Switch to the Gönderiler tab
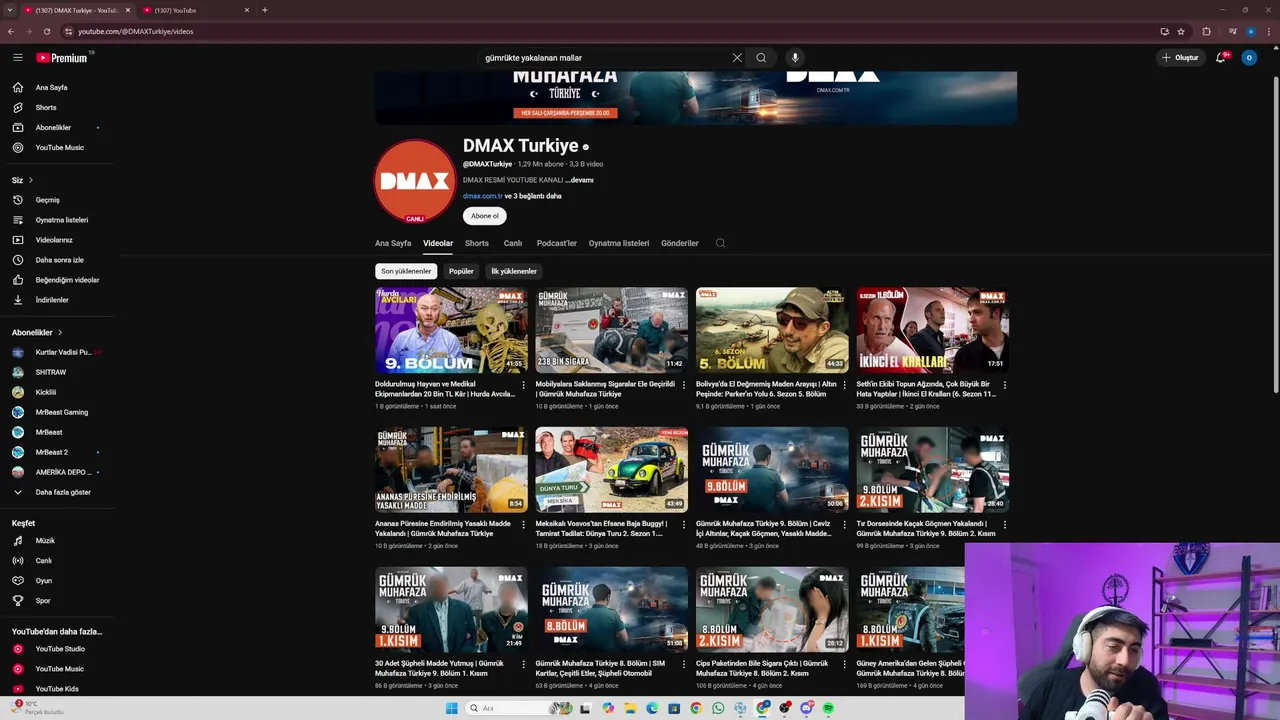 tap(680, 243)
